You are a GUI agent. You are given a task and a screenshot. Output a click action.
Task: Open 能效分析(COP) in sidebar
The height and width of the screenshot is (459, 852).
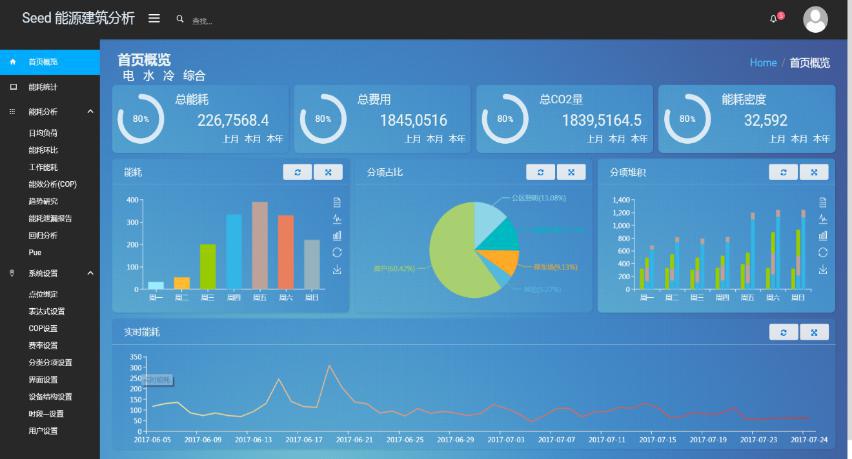pyautogui.click(x=52, y=184)
